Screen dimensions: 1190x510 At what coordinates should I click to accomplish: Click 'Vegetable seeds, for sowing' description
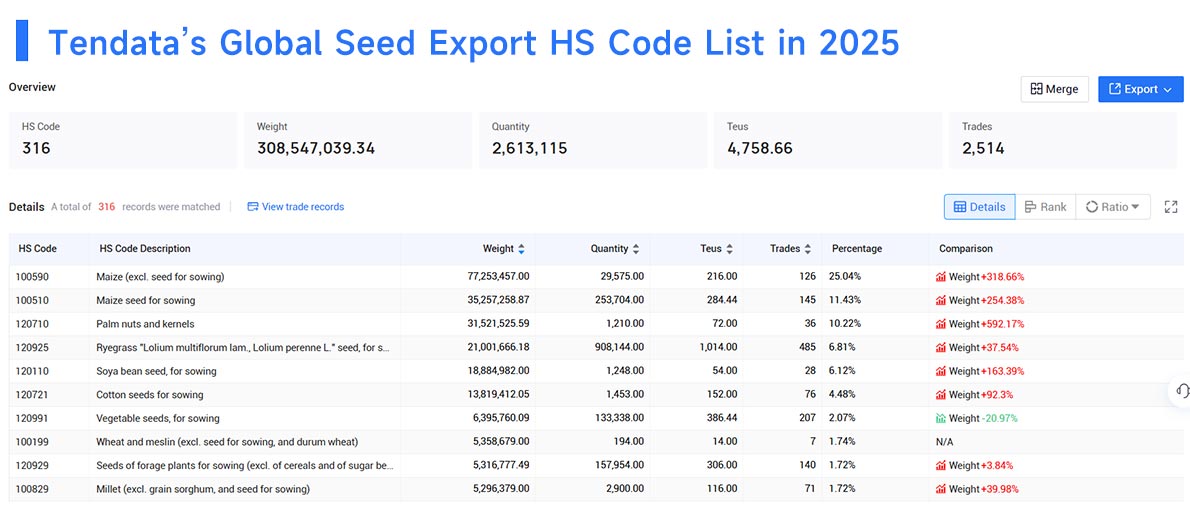click(x=158, y=418)
